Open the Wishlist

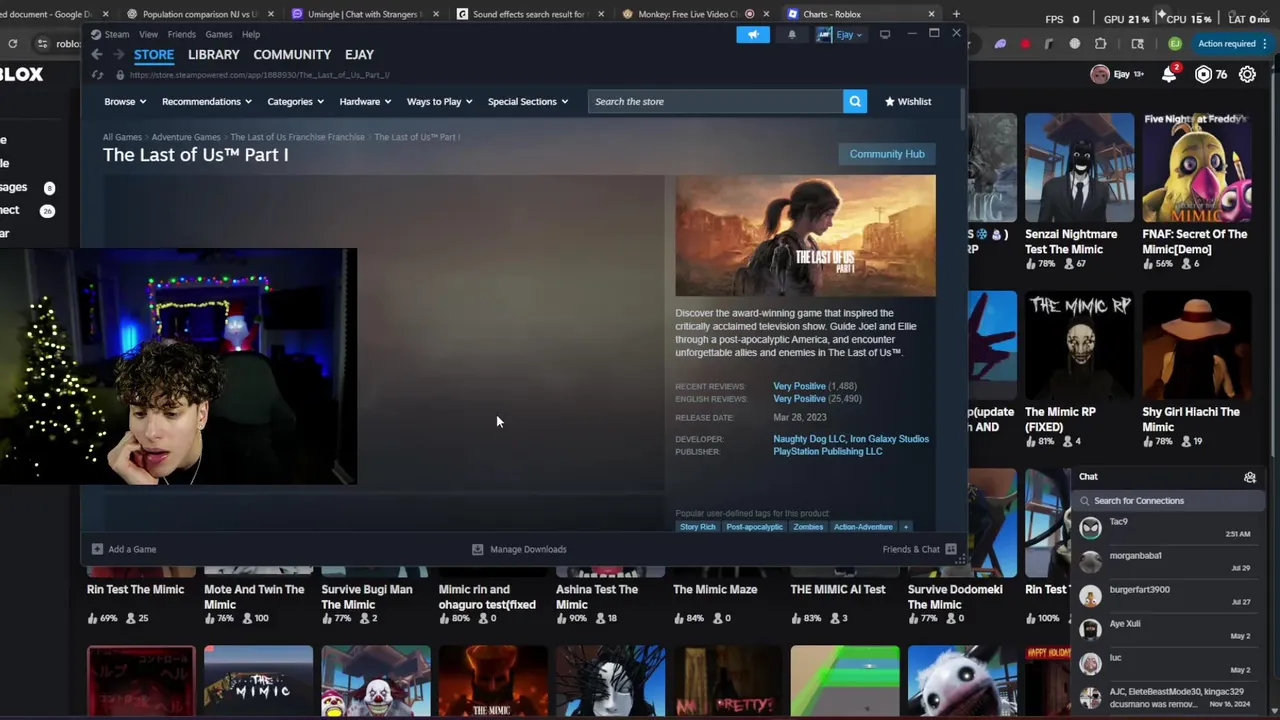click(907, 101)
